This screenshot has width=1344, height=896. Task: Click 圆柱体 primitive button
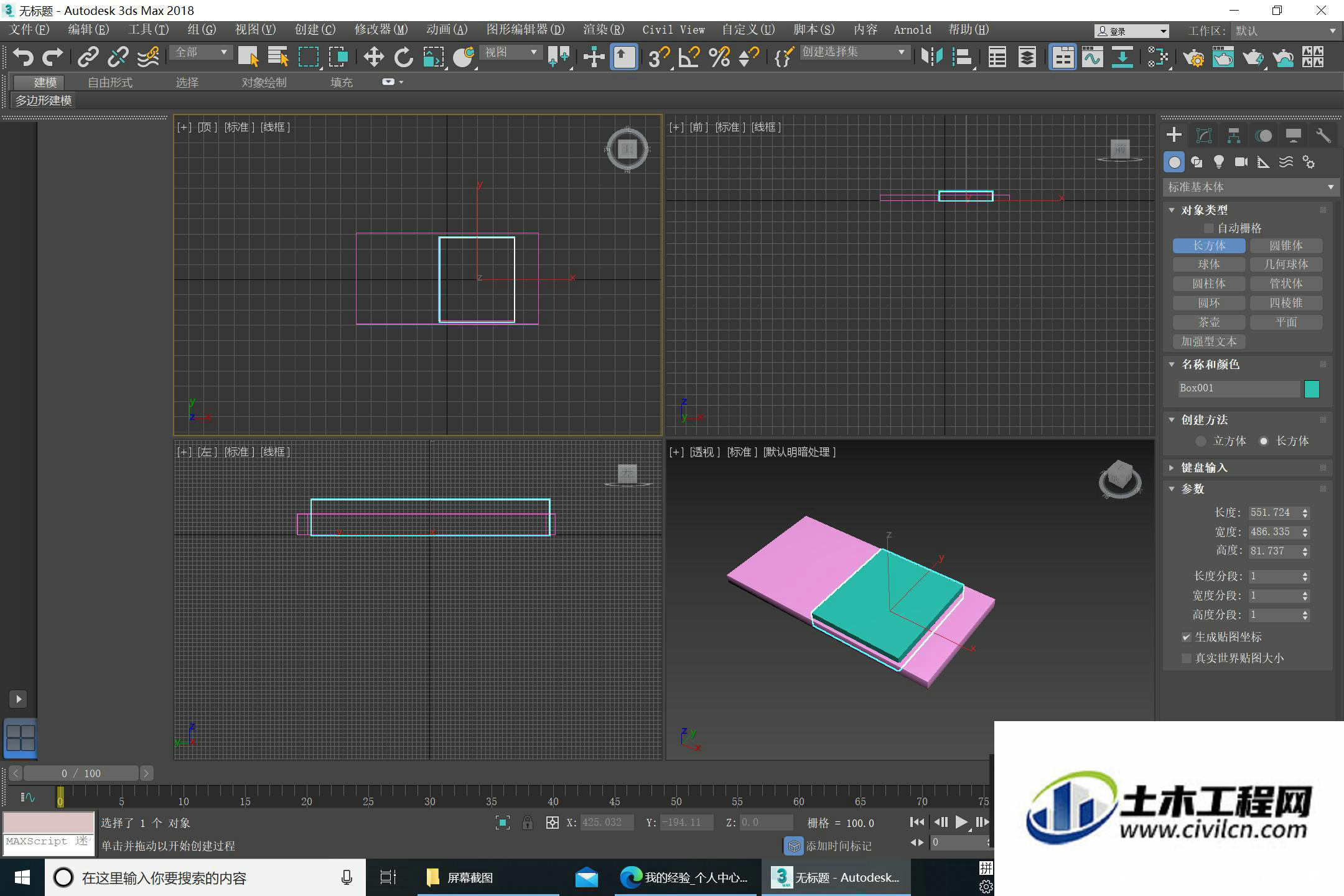(1209, 284)
